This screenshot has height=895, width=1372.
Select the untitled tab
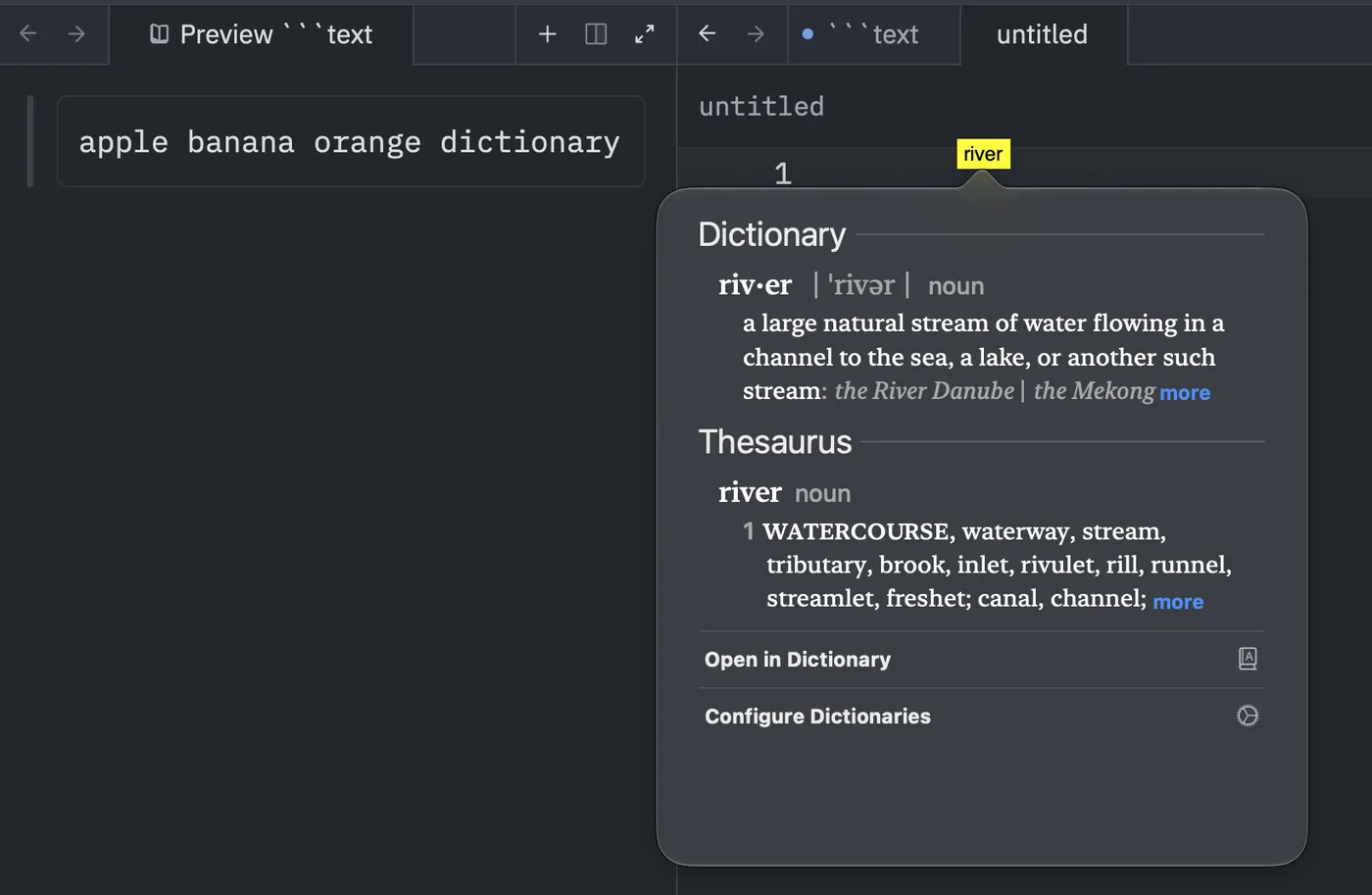pyautogui.click(x=1043, y=34)
